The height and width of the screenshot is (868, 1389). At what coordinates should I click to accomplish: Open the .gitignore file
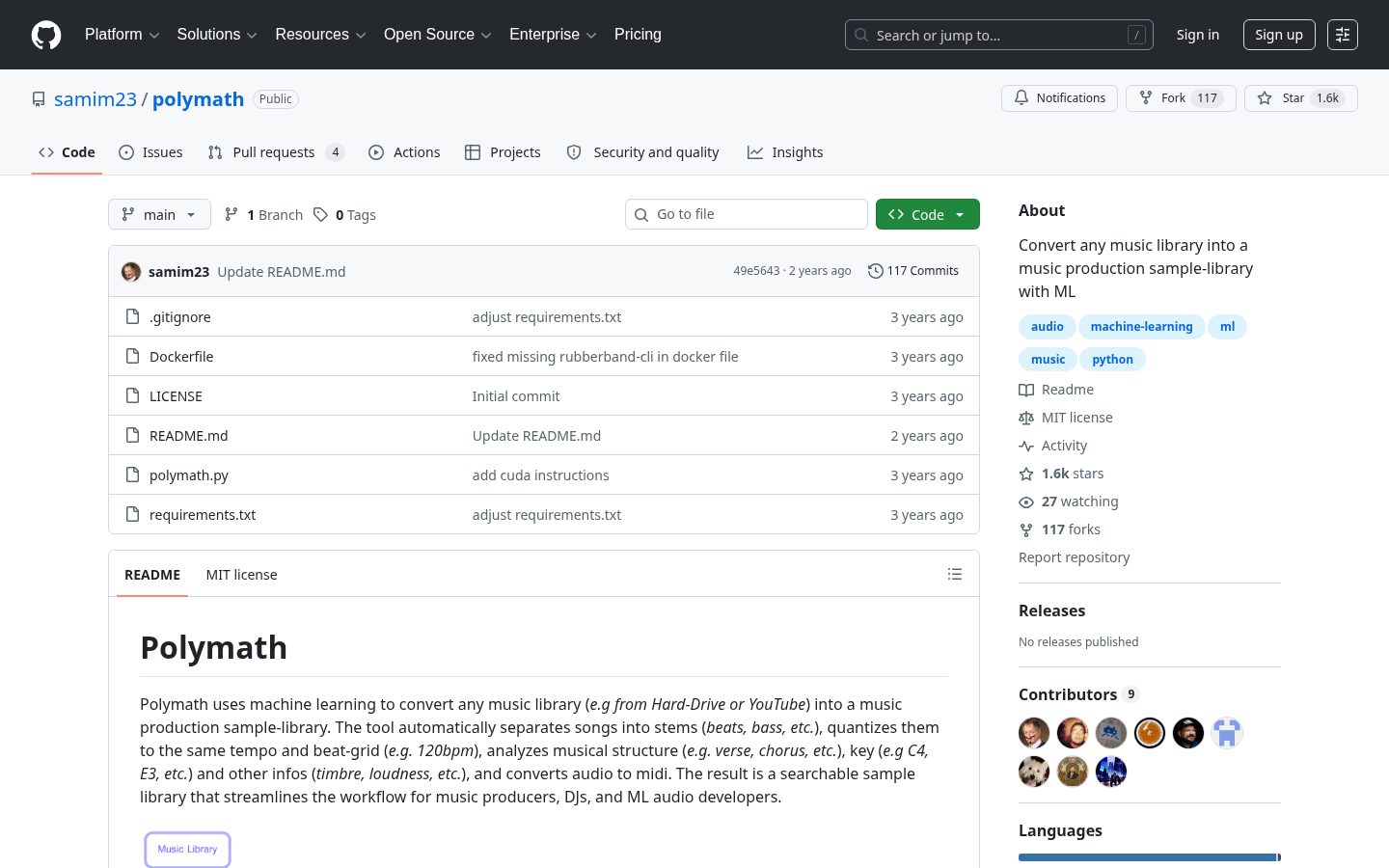pyautogui.click(x=180, y=317)
